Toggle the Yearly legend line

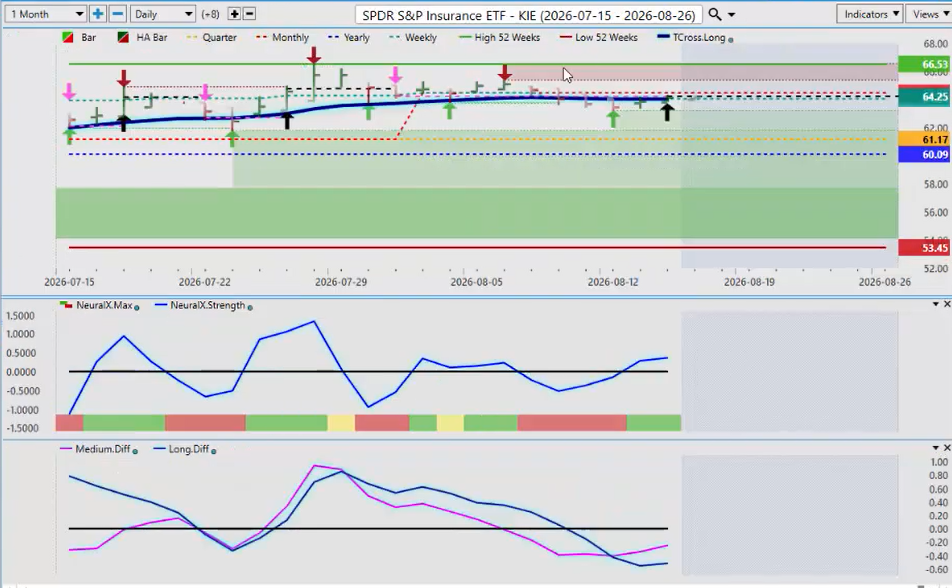348,38
